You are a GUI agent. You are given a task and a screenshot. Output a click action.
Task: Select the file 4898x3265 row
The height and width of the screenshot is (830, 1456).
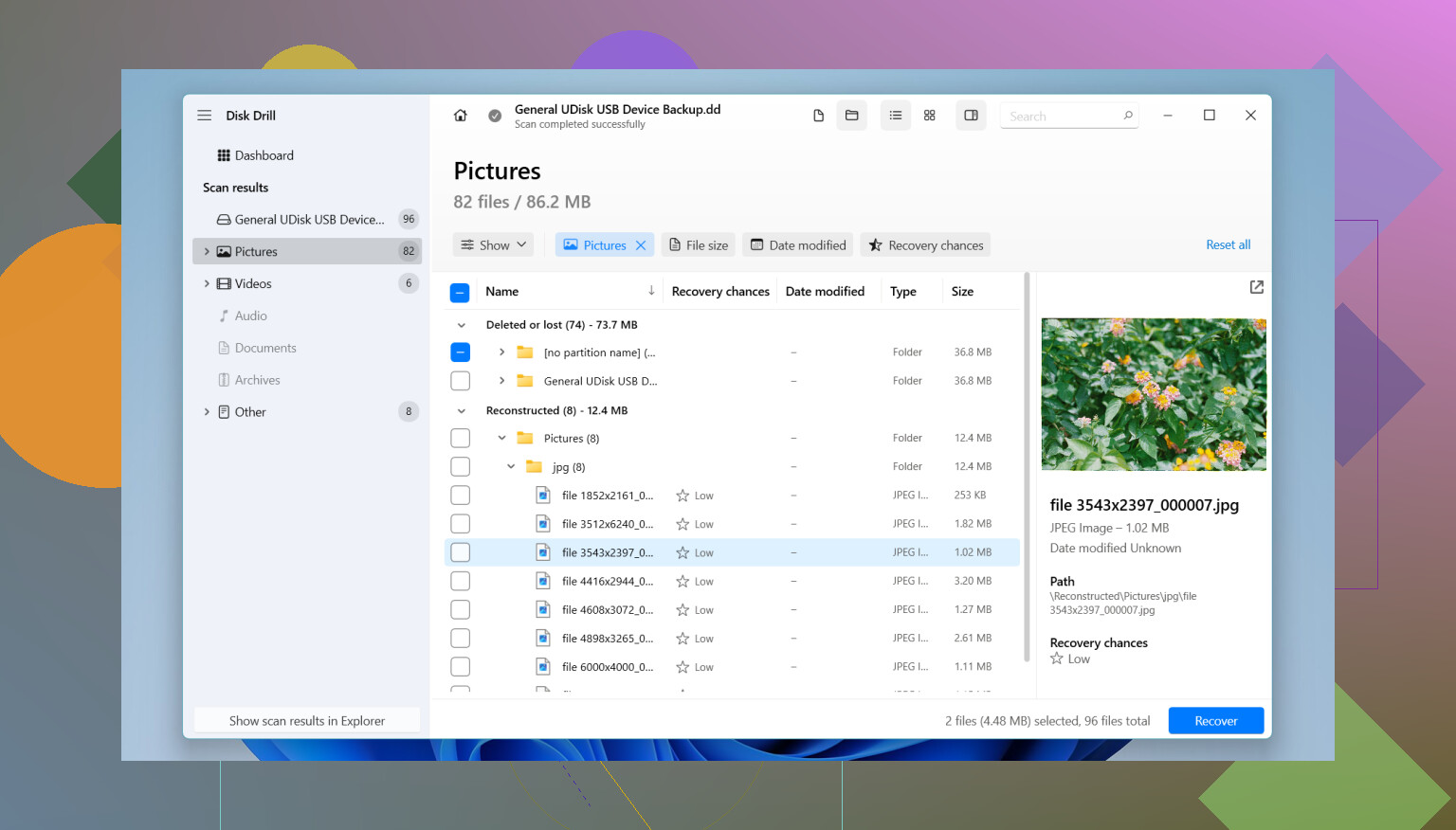732,639
